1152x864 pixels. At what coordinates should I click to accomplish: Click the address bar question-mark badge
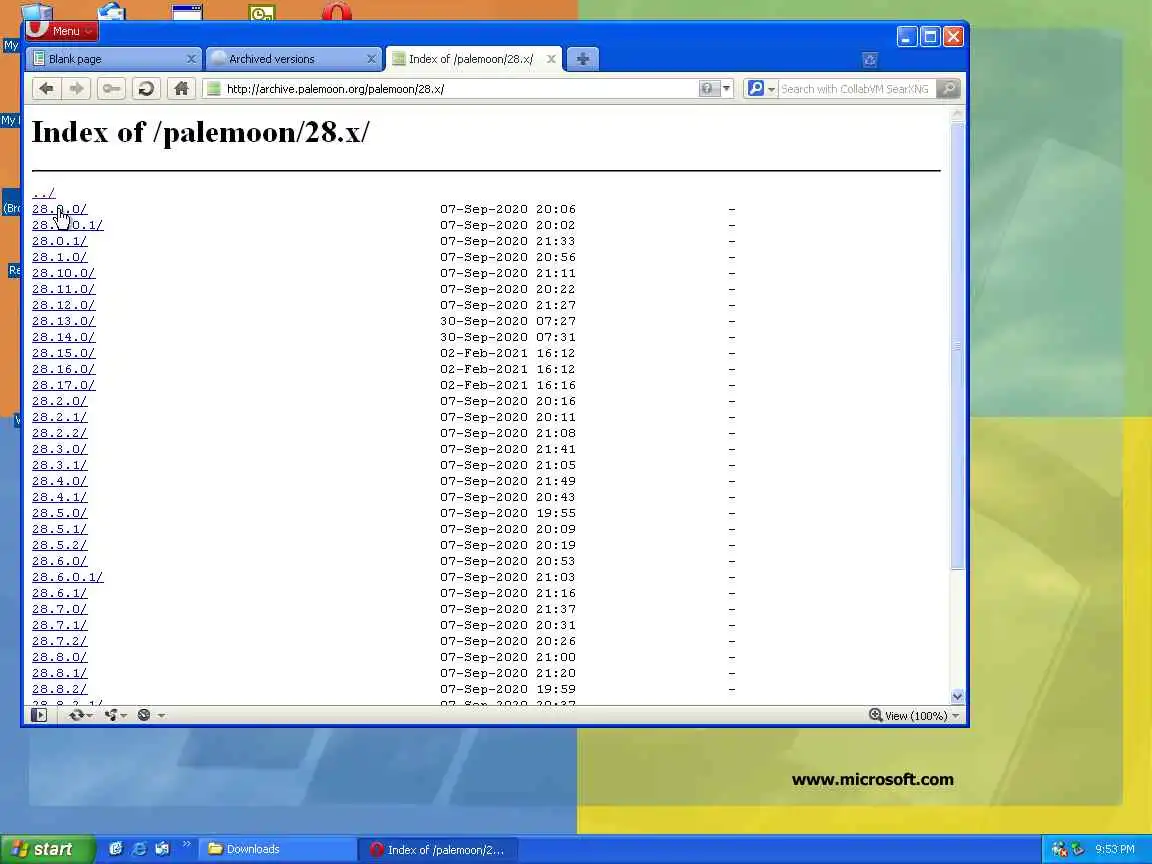[707, 89]
